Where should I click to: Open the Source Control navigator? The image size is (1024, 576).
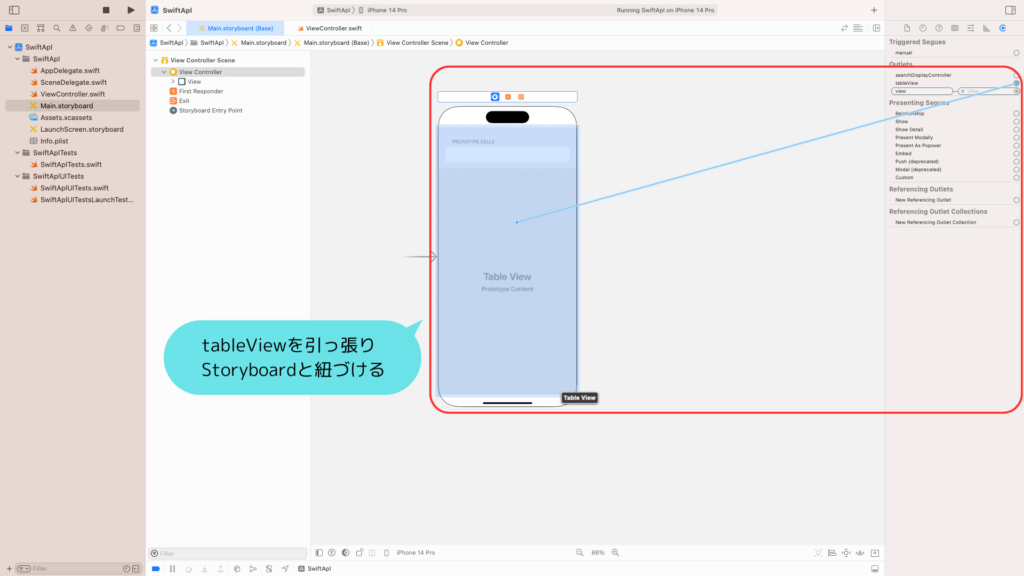click(x=25, y=28)
